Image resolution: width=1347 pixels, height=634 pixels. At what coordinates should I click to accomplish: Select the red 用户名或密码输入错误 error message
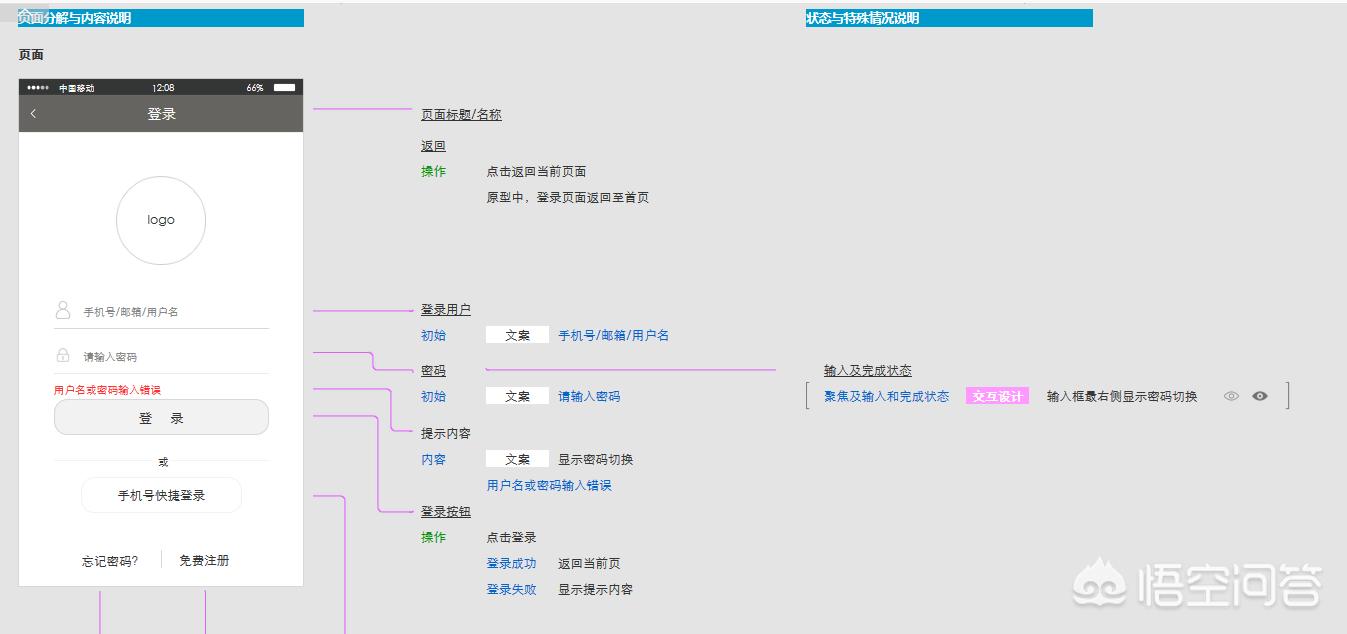click(x=107, y=390)
